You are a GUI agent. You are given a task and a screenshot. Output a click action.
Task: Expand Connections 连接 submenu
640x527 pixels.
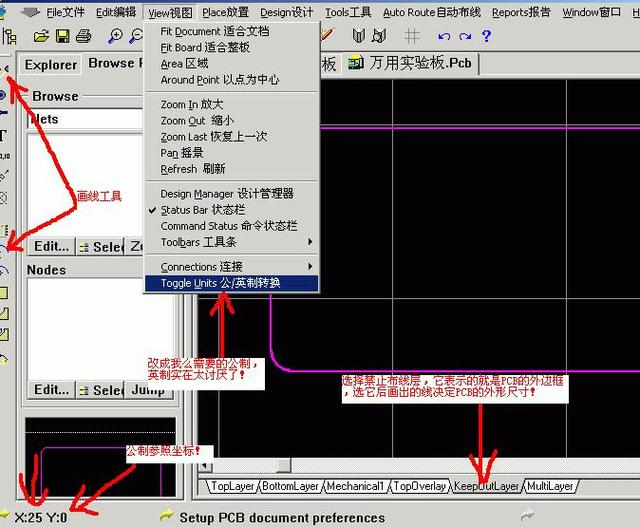click(x=231, y=267)
